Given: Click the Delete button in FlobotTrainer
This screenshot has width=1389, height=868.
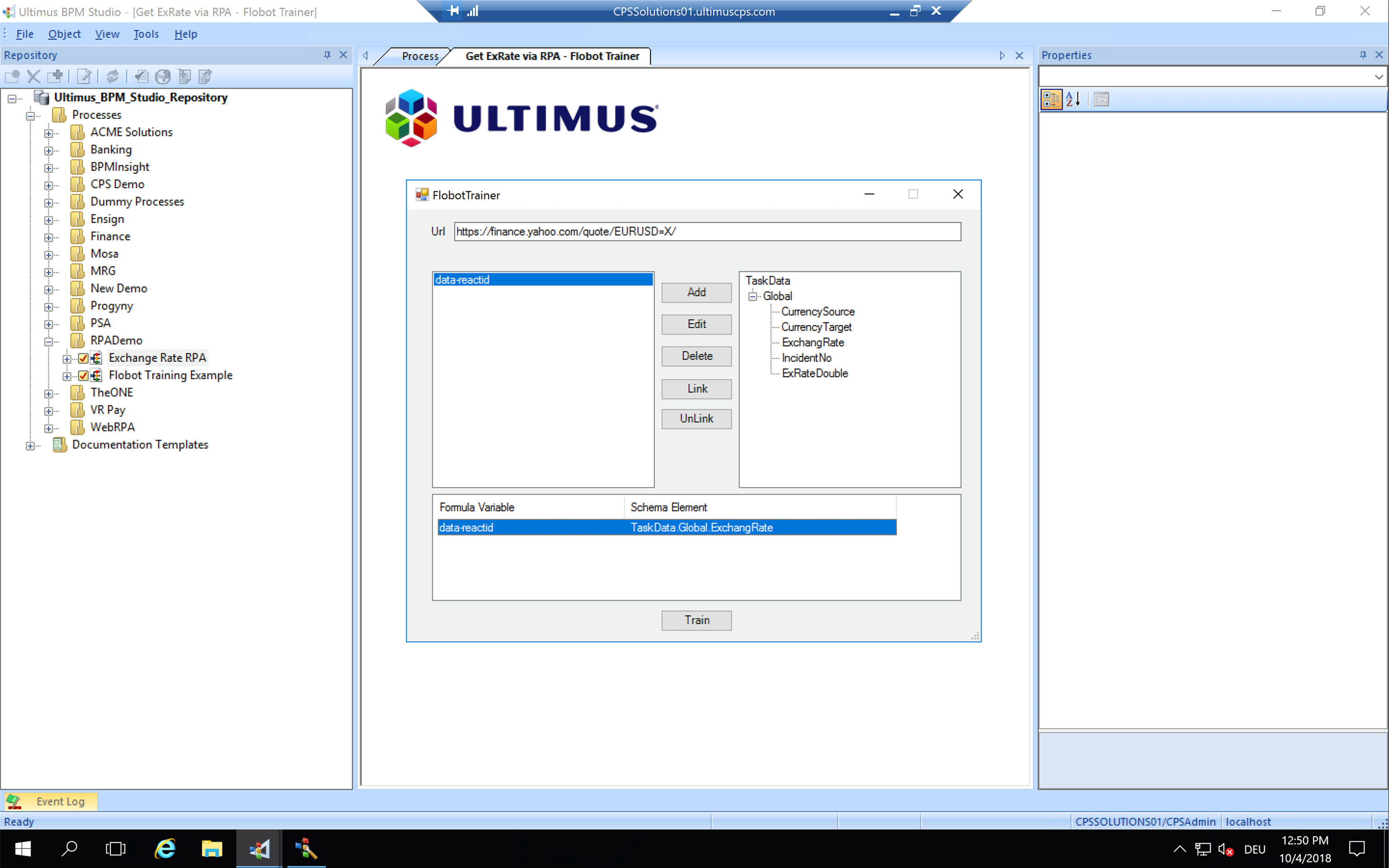Looking at the screenshot, I should 696,356.
